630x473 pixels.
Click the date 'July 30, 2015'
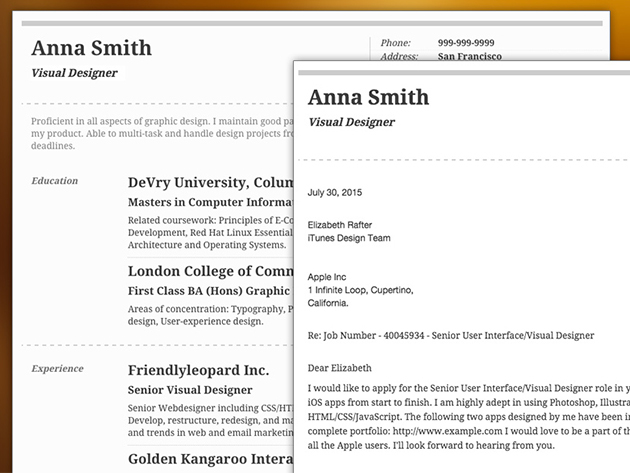pyautogui.click(x=335, y=192)
